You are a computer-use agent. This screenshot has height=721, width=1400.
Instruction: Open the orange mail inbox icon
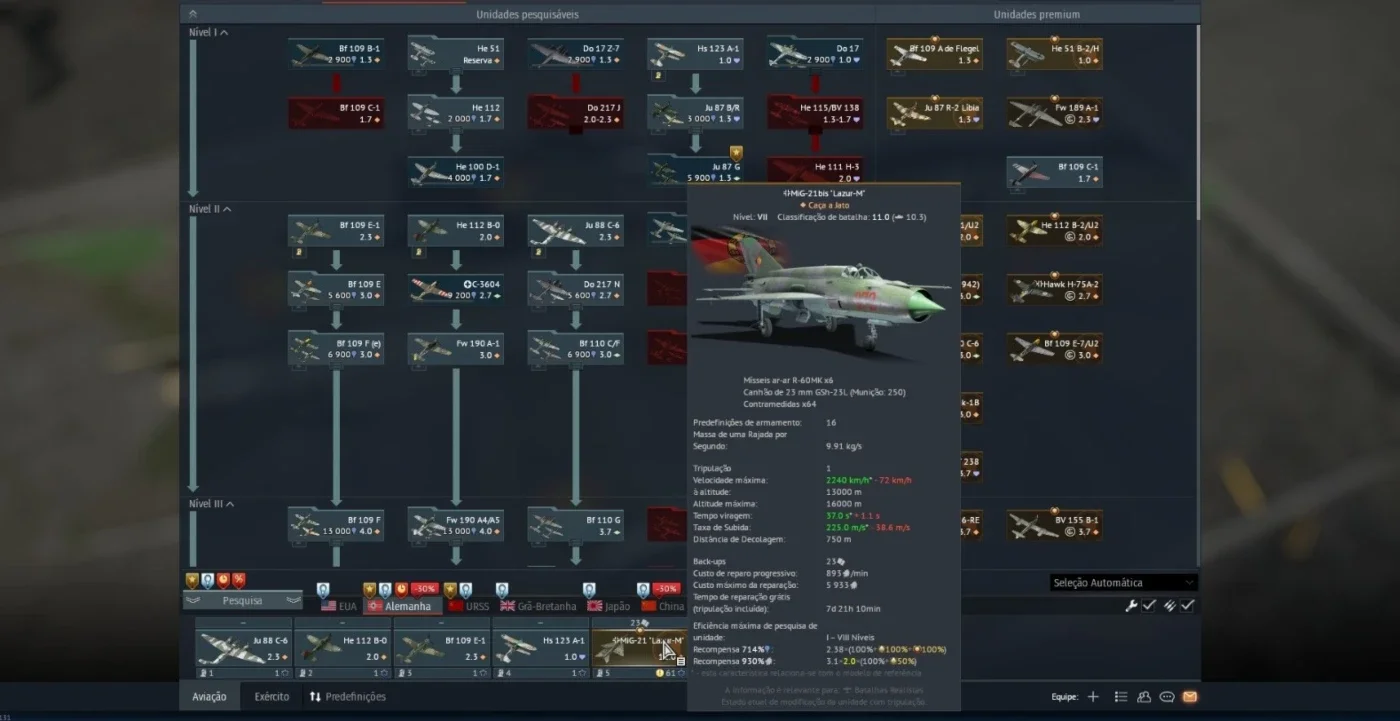tap(1190, 697)
